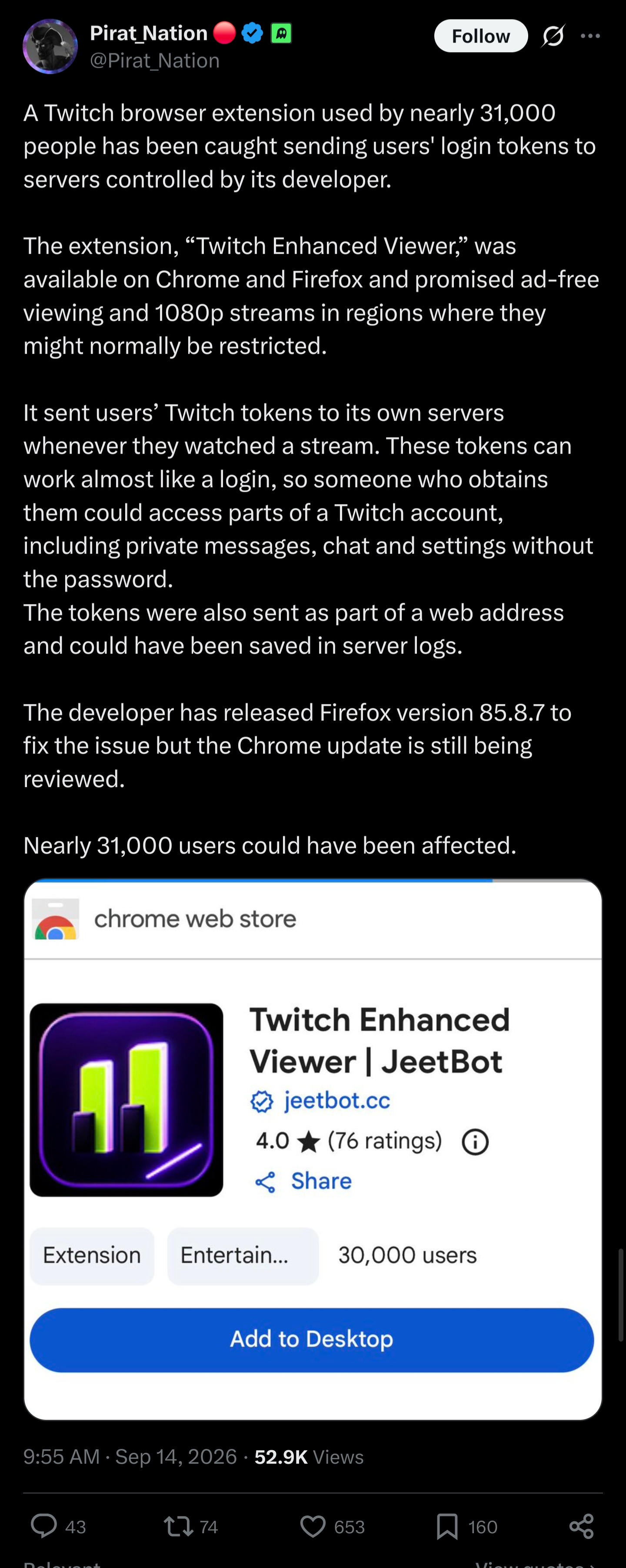This screenshot has height=1568, width=626.
Task: Select the Extension category chip
Action: point(92,1255)
